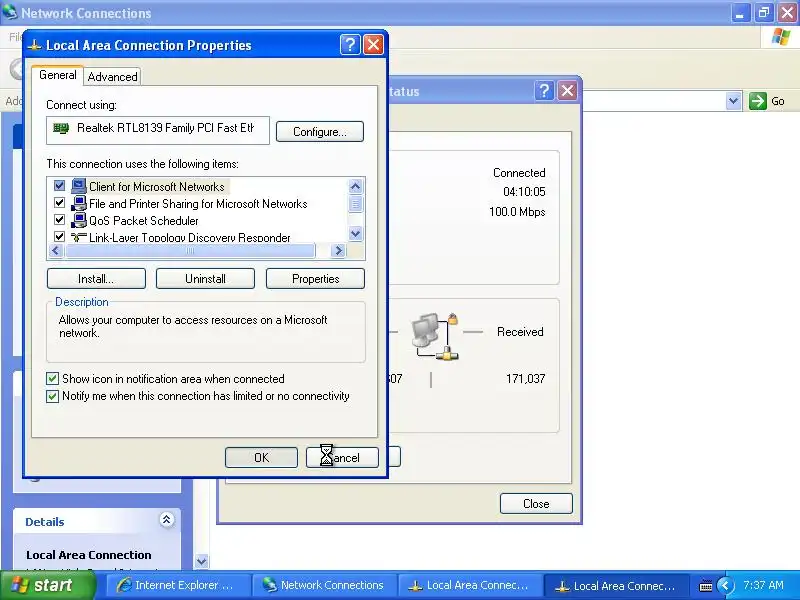800x600 pixels.
Task: Click the green Go arrow icon
Action: pos(758,101)
